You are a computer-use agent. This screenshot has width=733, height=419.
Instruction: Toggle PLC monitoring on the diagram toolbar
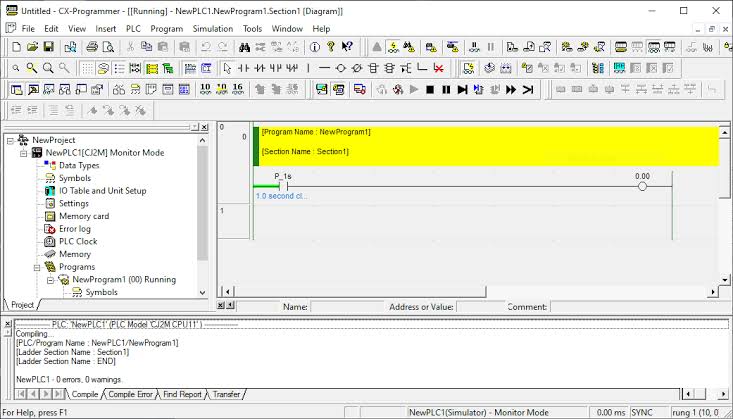click(x=468, y=68)
